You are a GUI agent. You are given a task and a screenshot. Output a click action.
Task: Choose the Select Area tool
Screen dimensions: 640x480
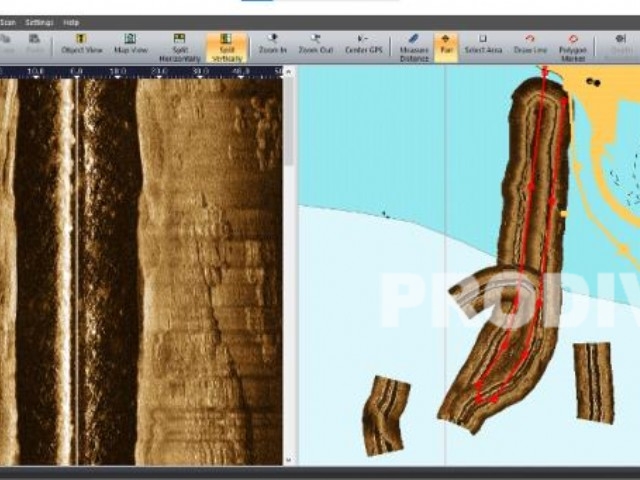[482, 46]
